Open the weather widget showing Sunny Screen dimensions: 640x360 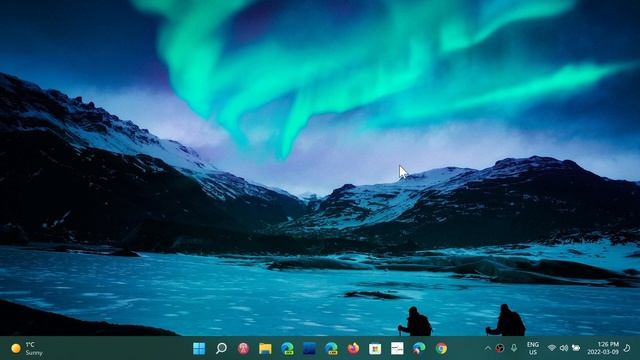coord(27,349)
